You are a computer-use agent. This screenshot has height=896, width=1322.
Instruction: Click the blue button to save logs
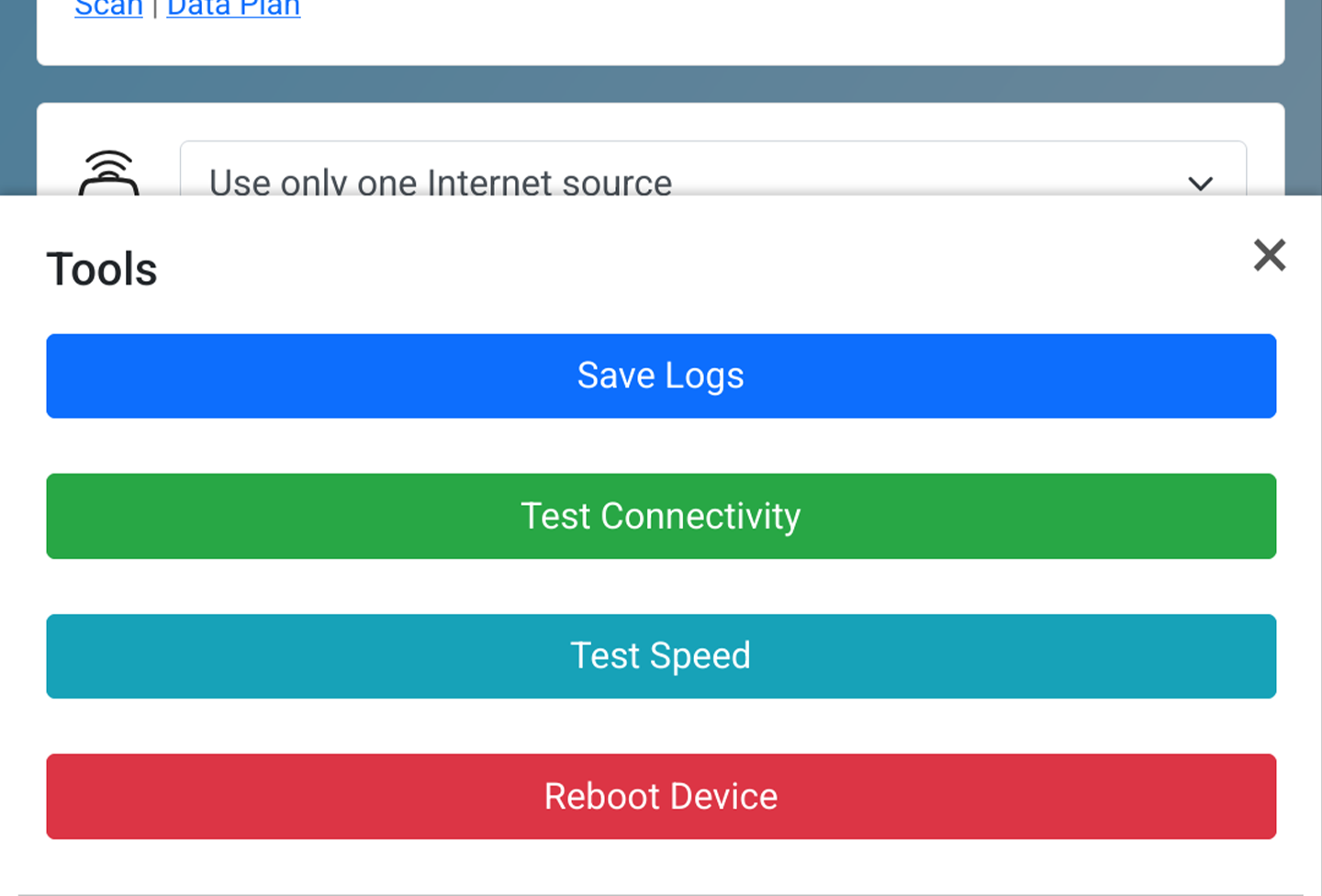pyautogui.click(x=661, y=376)
